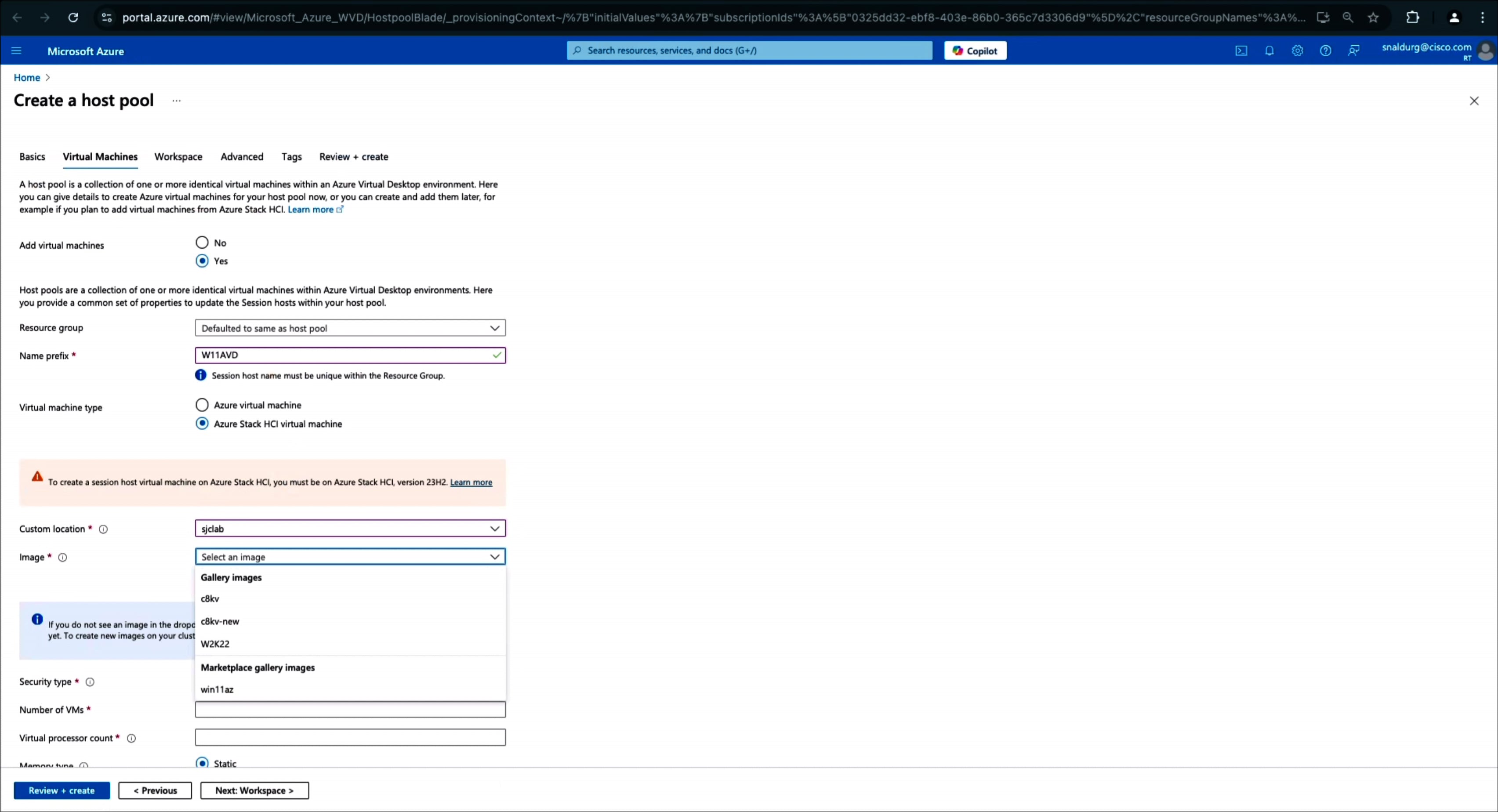Pick the W2K22 gallery image
The height and width of the screenshot is (812, 1498).
350,644
